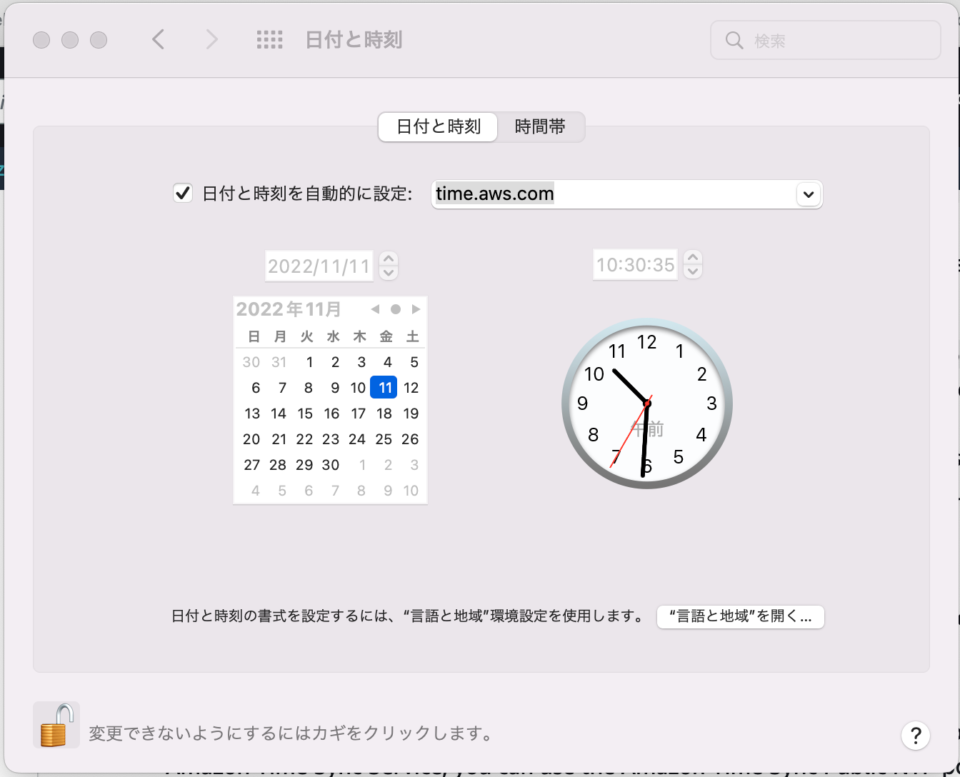Viewport: 960px width, 777px height.
Task: Click the date field stepper arrows
Action: [388, 266]
